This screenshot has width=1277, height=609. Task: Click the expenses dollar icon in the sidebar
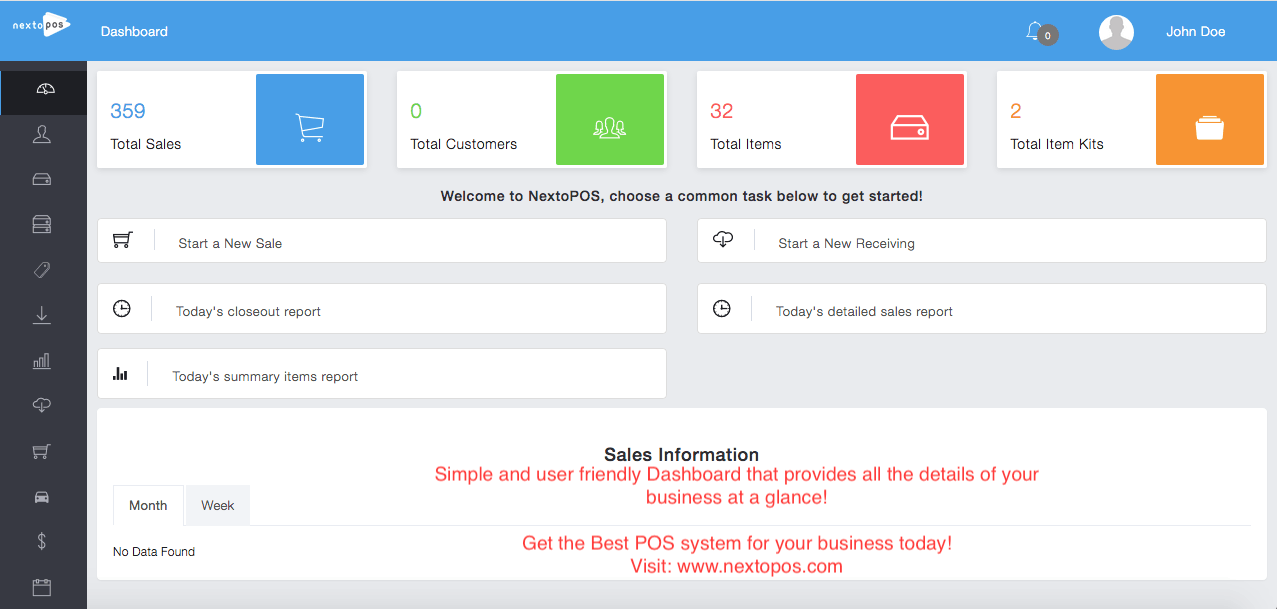coord(42,541)
